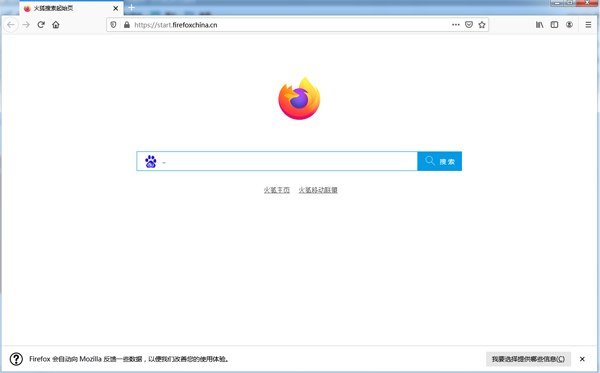Click the notification question mark icon
This screenshot has height=373, width=600.
pos(16,359)
